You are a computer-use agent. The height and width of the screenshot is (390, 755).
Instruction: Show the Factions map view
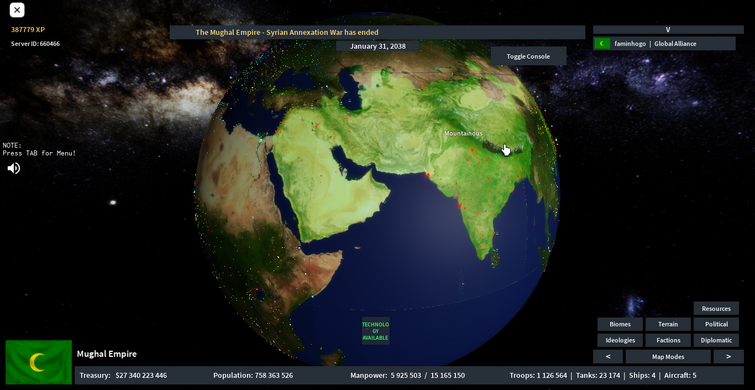pos(668,340)
